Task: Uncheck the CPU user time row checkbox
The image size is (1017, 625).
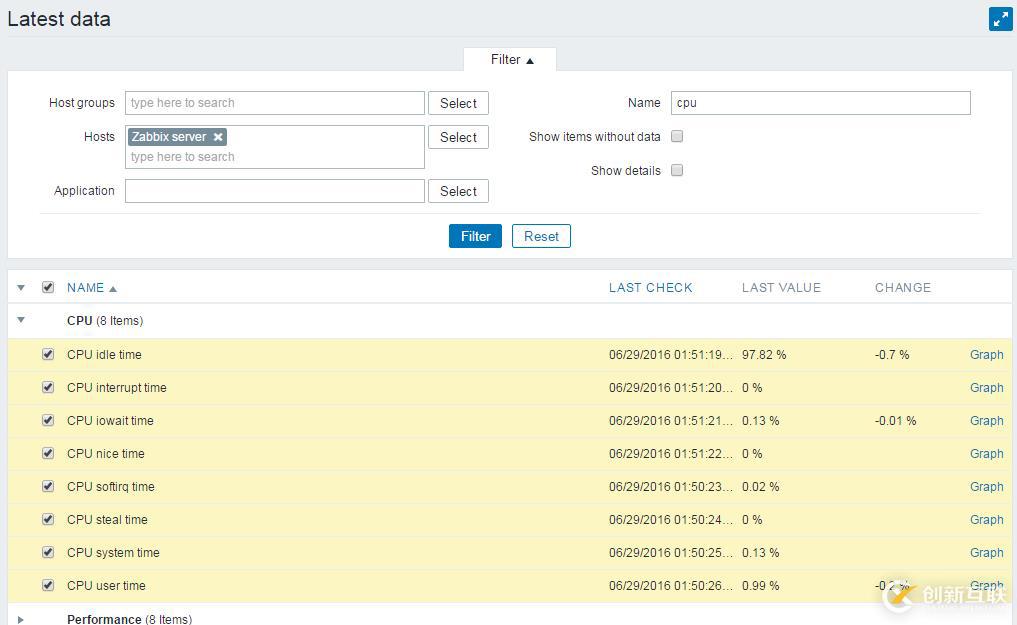Action: [x=48, y=586]
